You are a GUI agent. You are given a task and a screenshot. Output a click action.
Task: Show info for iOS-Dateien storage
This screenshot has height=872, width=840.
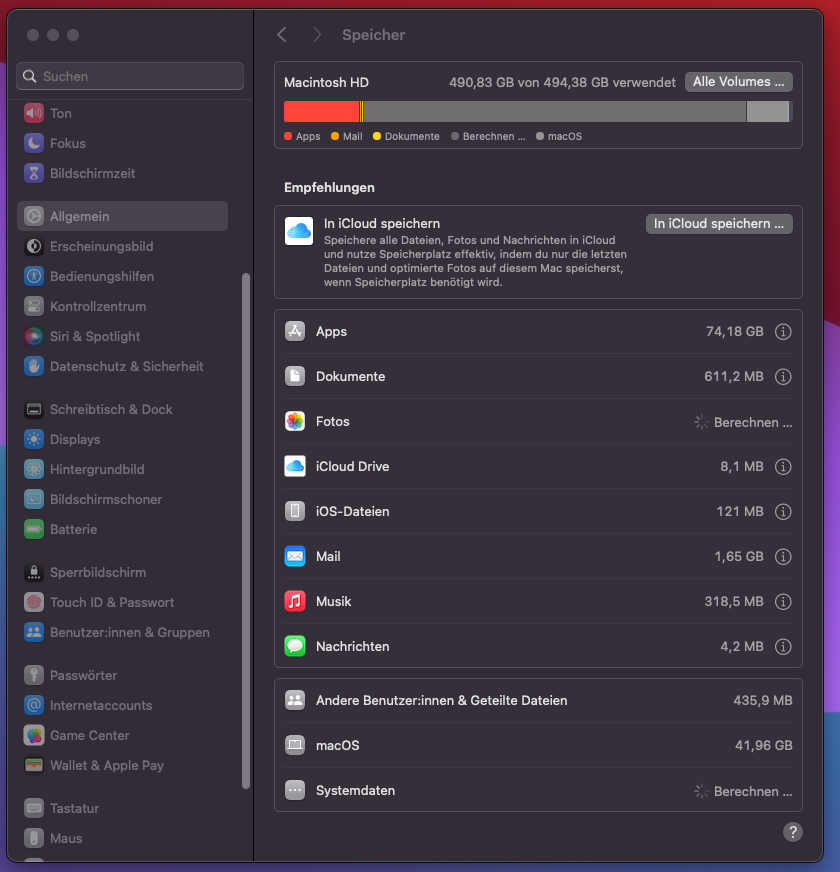783,512
